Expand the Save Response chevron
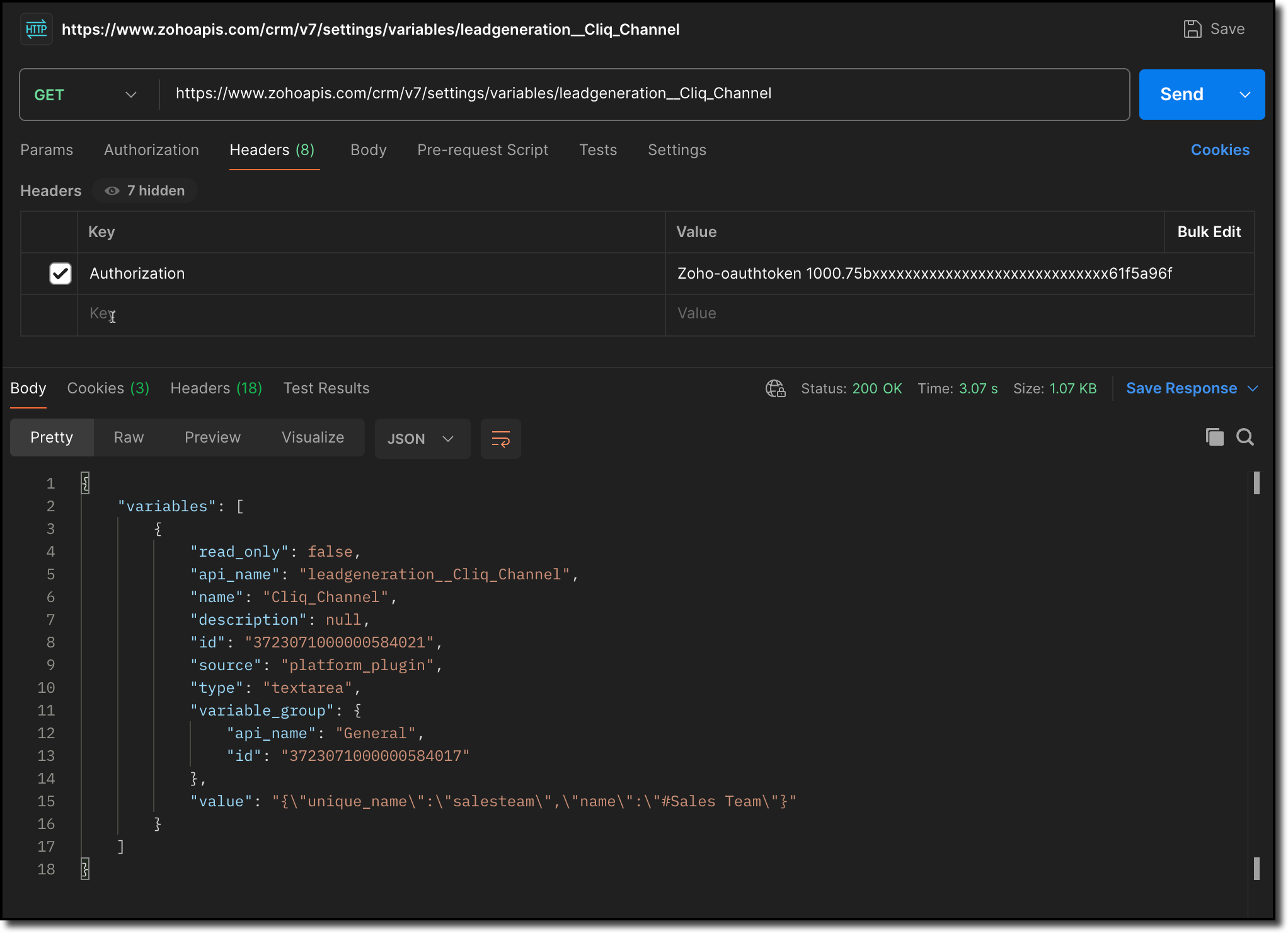Screen dimensions: 1288x933 (x=1253, y=388)
